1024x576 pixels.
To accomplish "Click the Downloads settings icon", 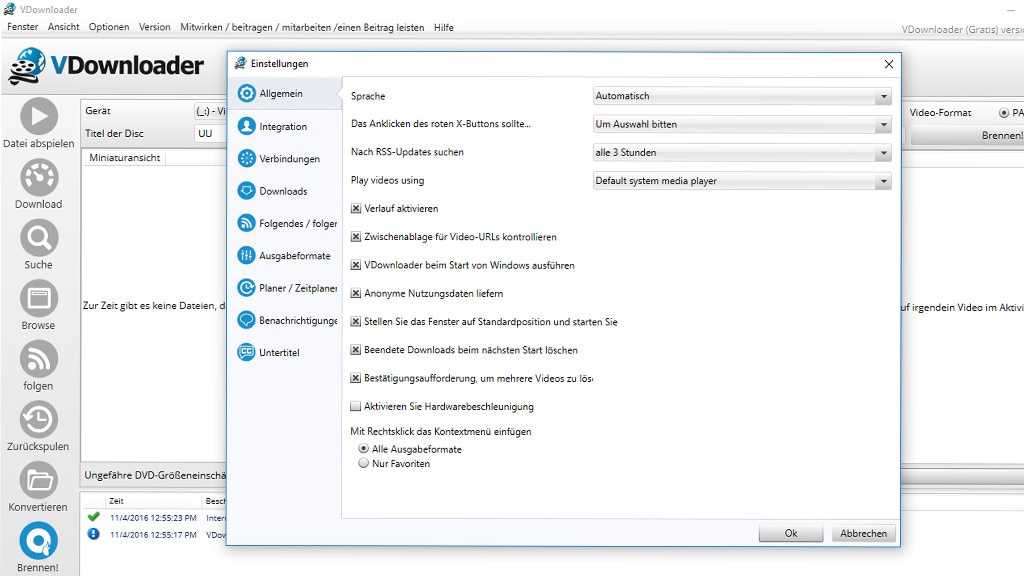I will pyautogui.click(x=246, y=191).
